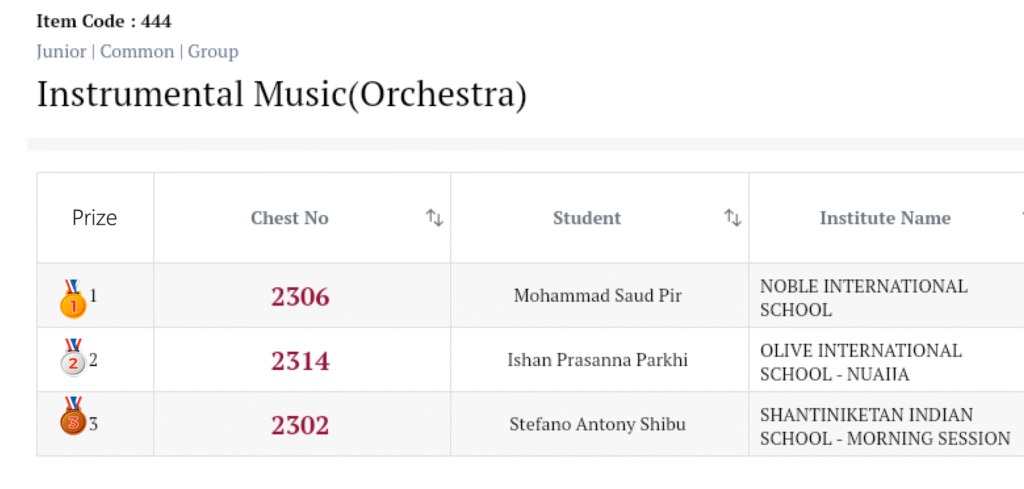
Task: Click the Institute Name column header
Action: click(x=885, y=218)
